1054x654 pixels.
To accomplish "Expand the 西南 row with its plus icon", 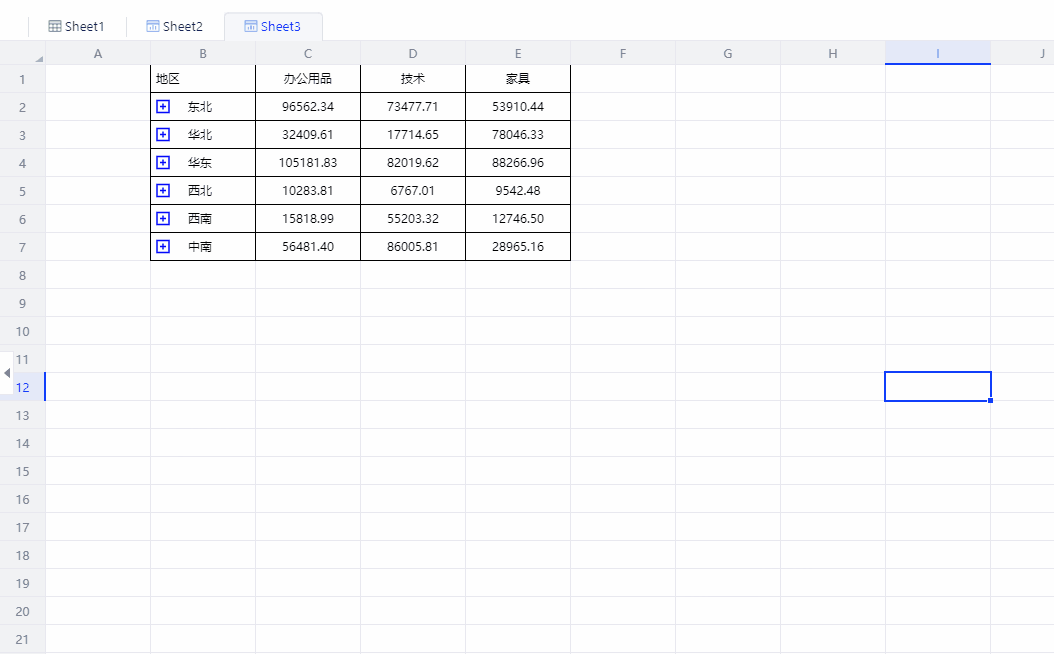I will [163, 218].
